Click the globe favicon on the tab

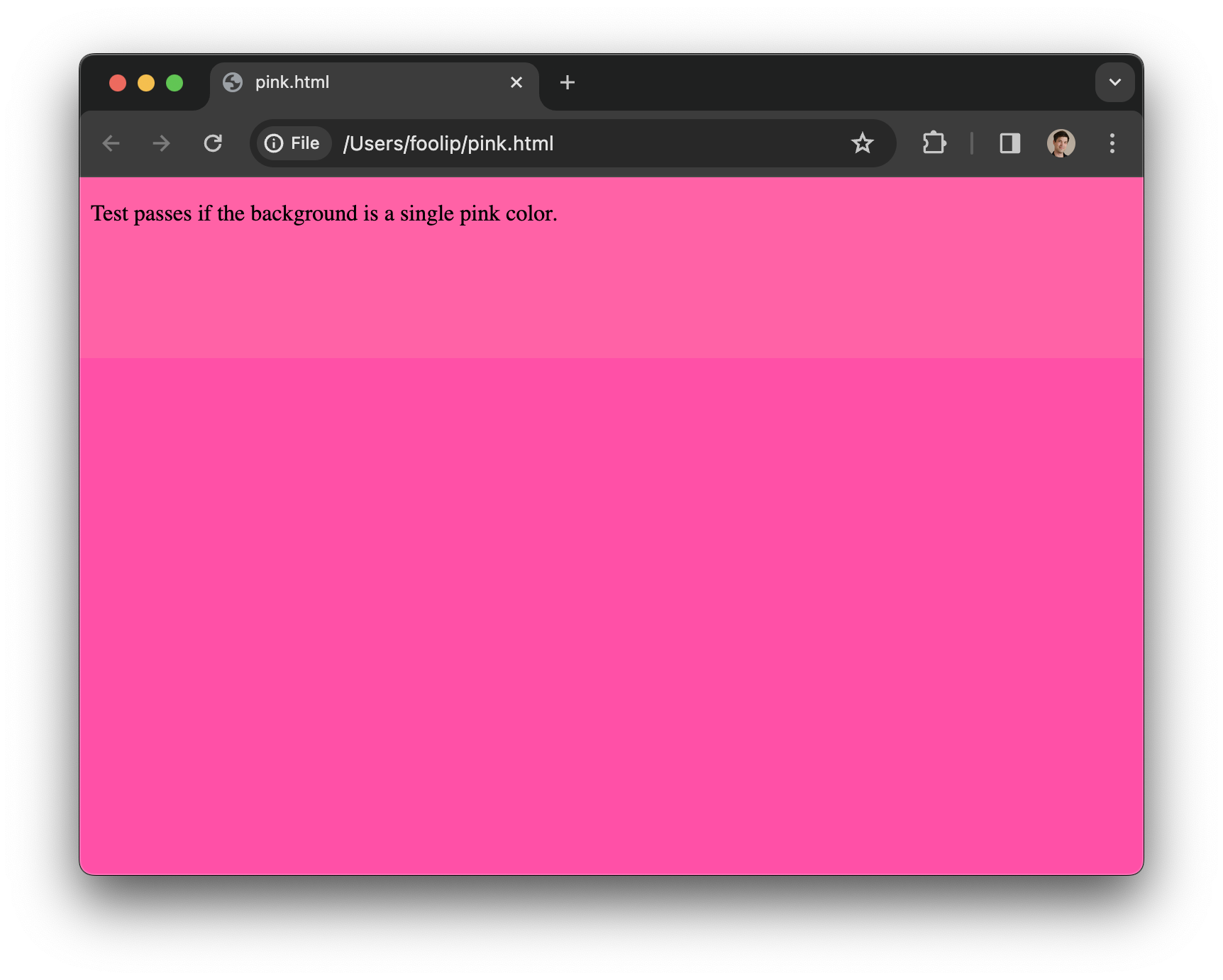click(233, 83)
